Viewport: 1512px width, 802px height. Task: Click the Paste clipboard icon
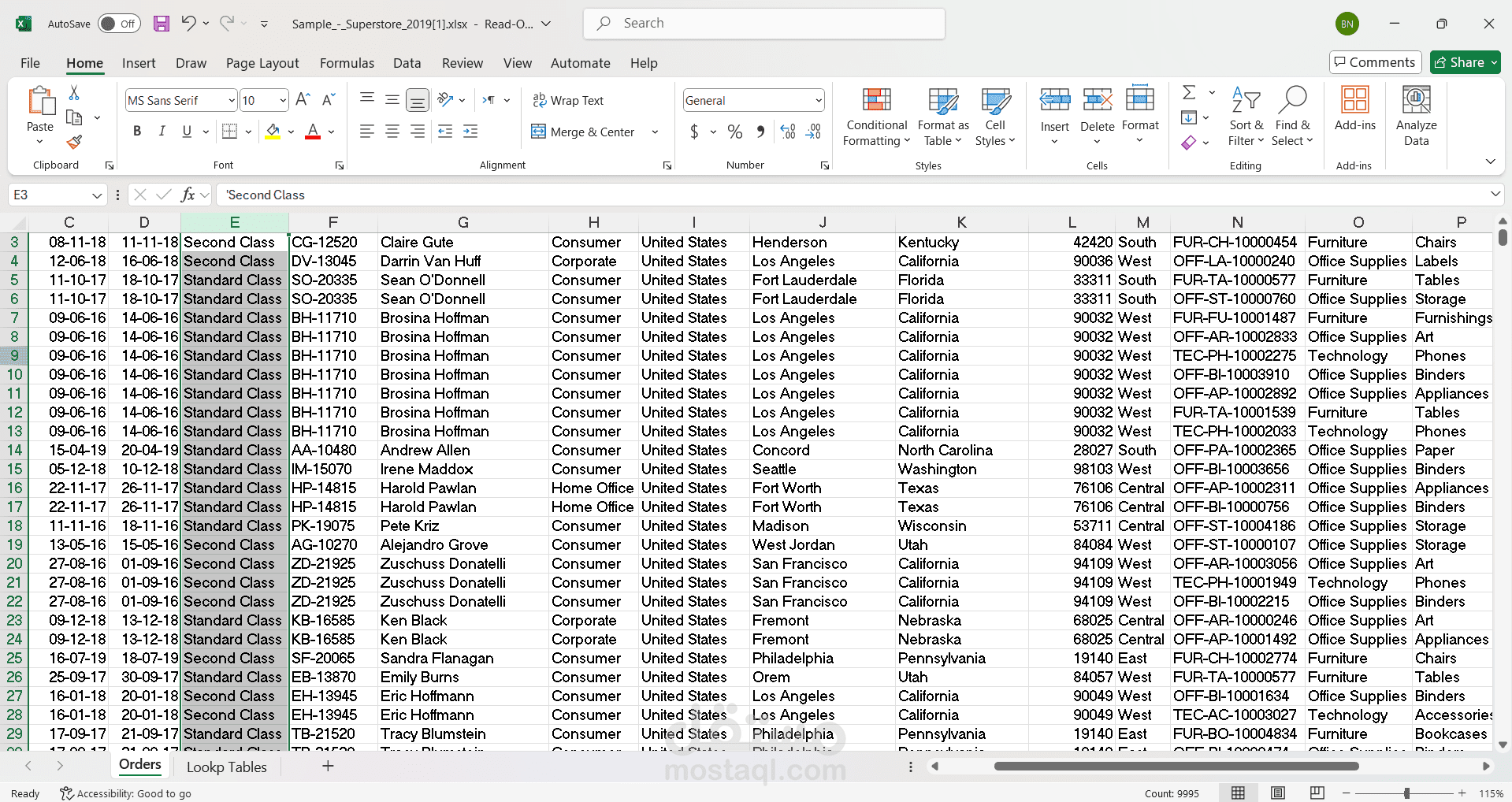click(40, 102)
